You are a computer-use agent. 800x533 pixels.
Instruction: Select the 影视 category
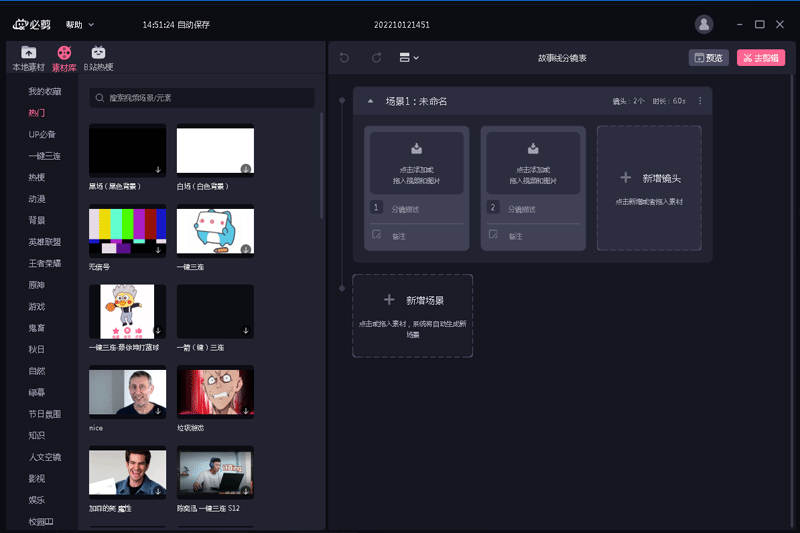tap(37, 478)
